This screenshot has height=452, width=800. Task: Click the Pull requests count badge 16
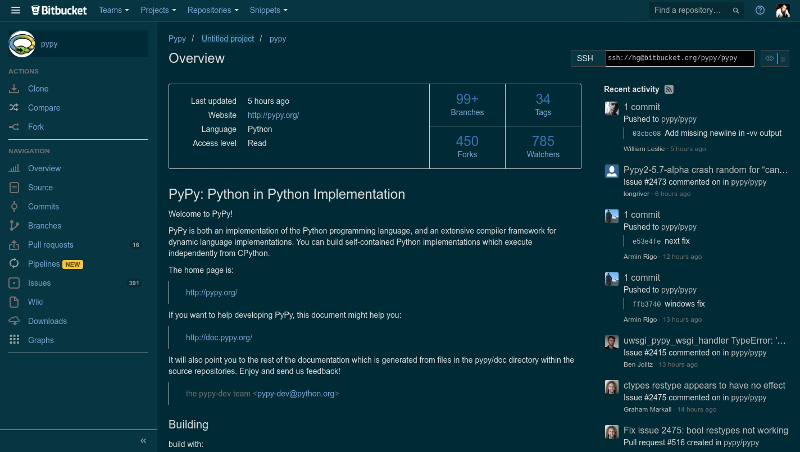[136, 245]
